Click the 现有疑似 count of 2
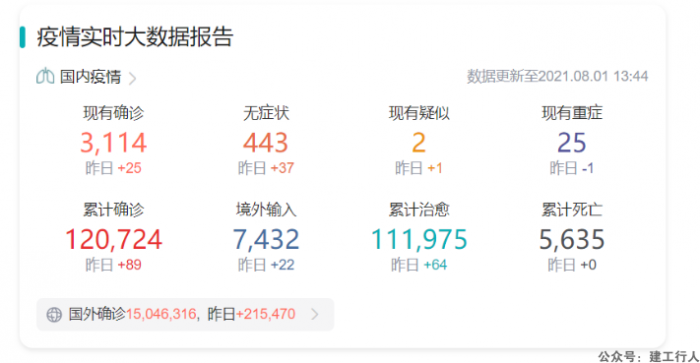The height and width of the screenshot is (363, 700). [x=419, y=143]
